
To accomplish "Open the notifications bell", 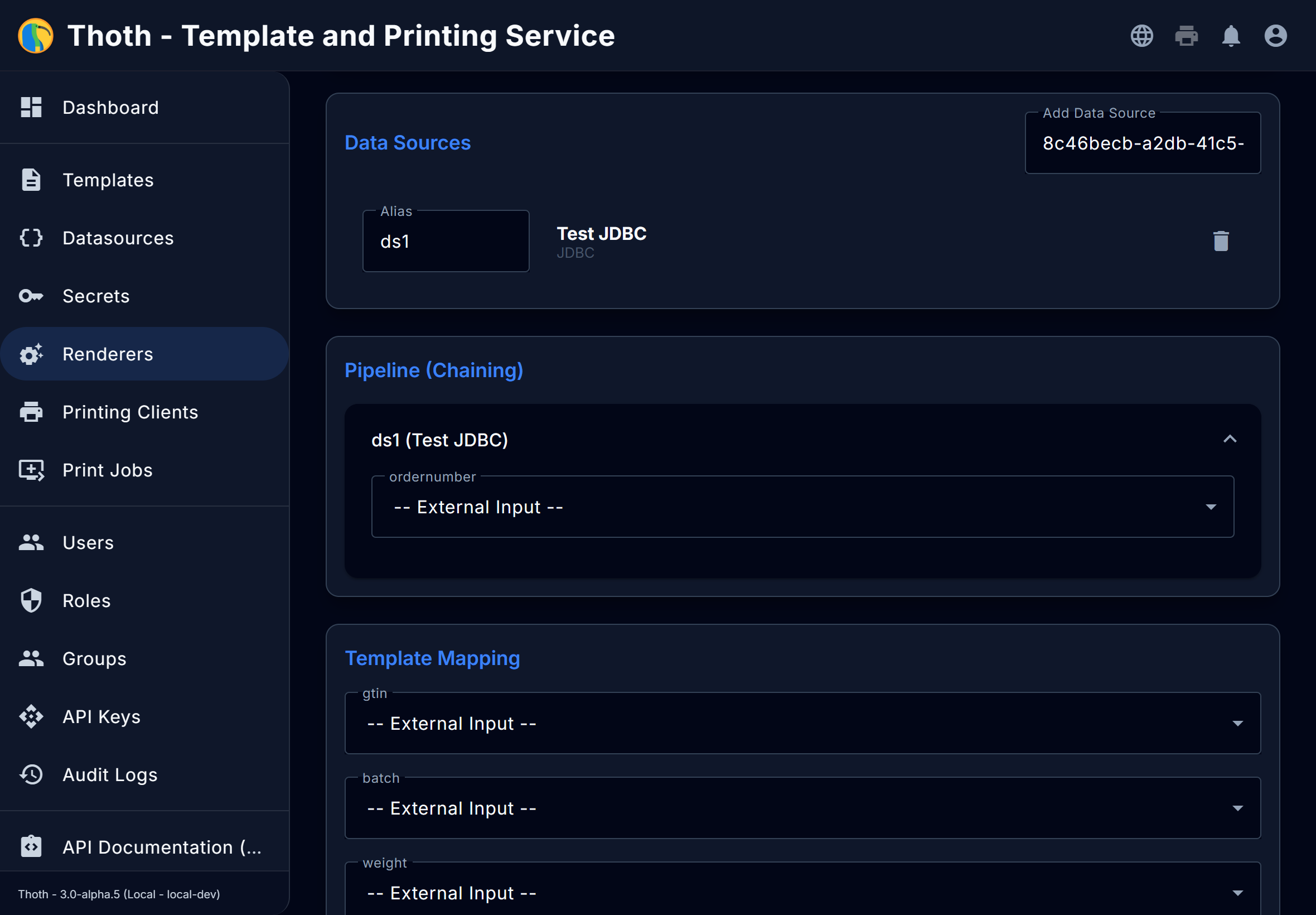I will tap(1231, 36).
